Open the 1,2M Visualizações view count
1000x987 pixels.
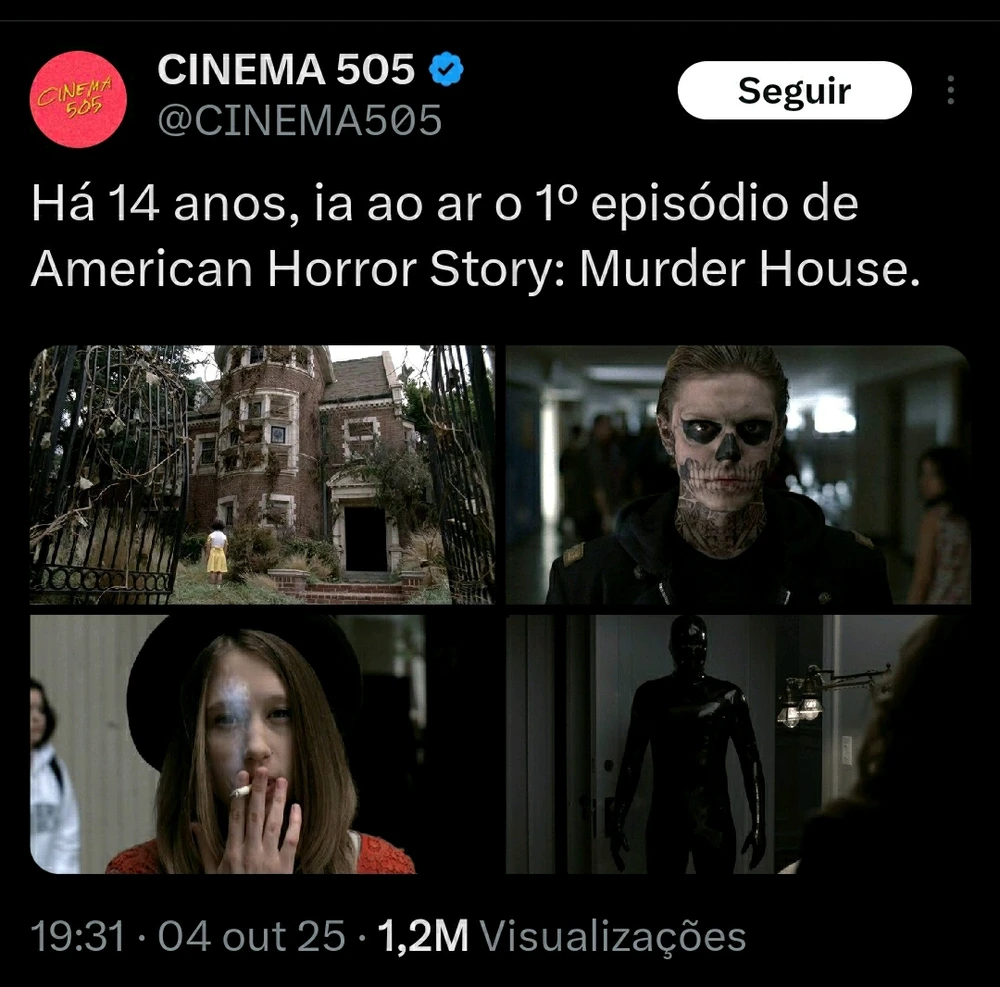[562, 937]
